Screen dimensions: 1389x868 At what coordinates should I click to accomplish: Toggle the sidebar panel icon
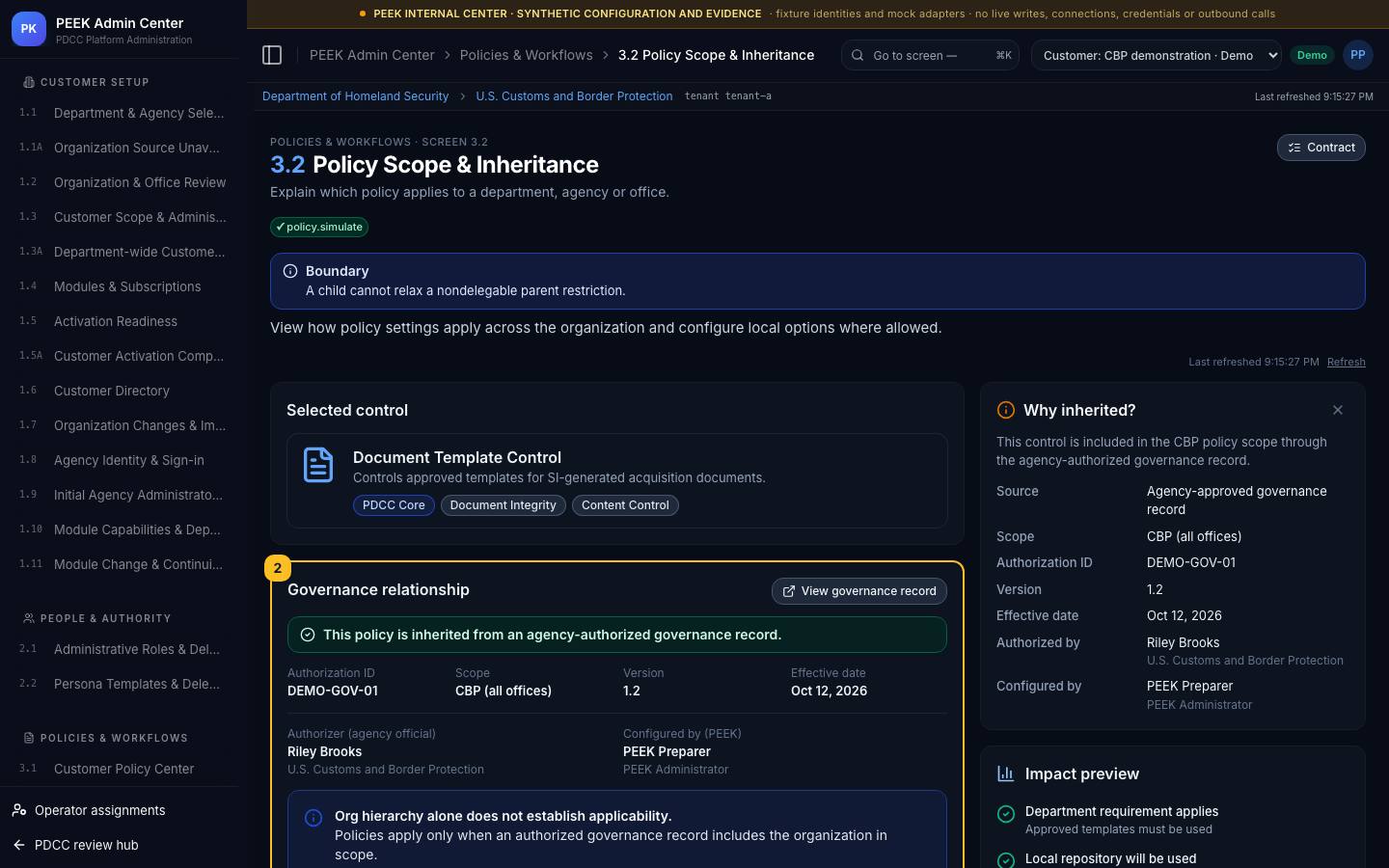272,55
